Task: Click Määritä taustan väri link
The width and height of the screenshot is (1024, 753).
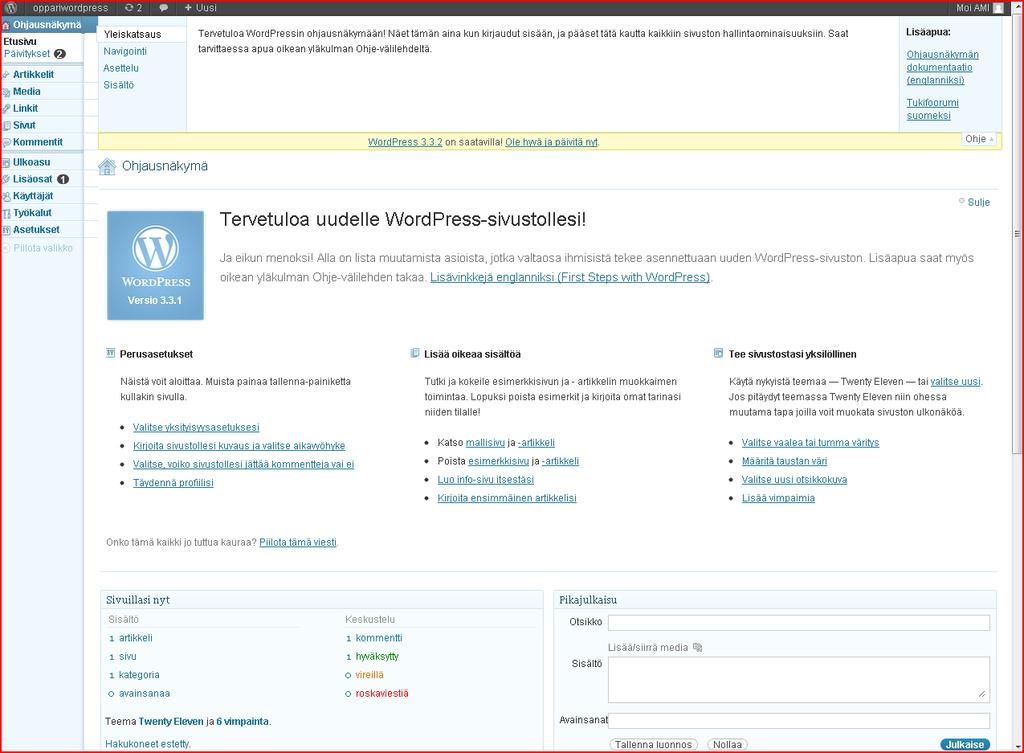Action: coord(784,461)
